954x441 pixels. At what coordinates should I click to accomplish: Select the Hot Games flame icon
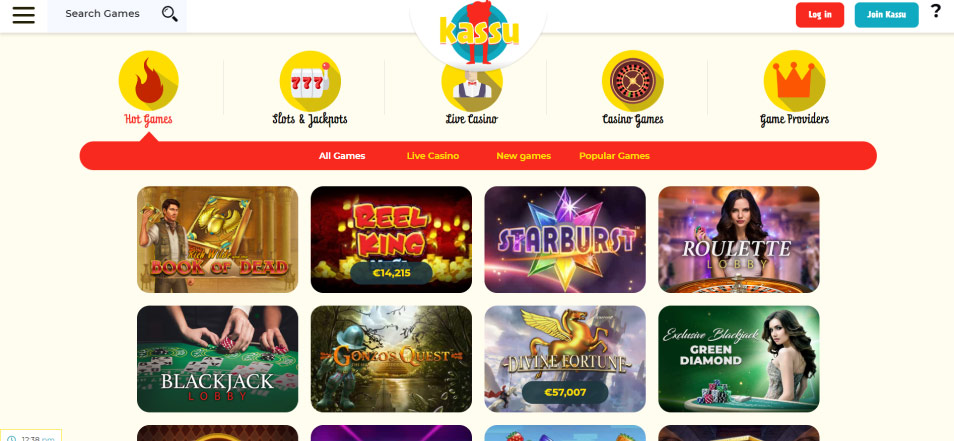[148, 80]
